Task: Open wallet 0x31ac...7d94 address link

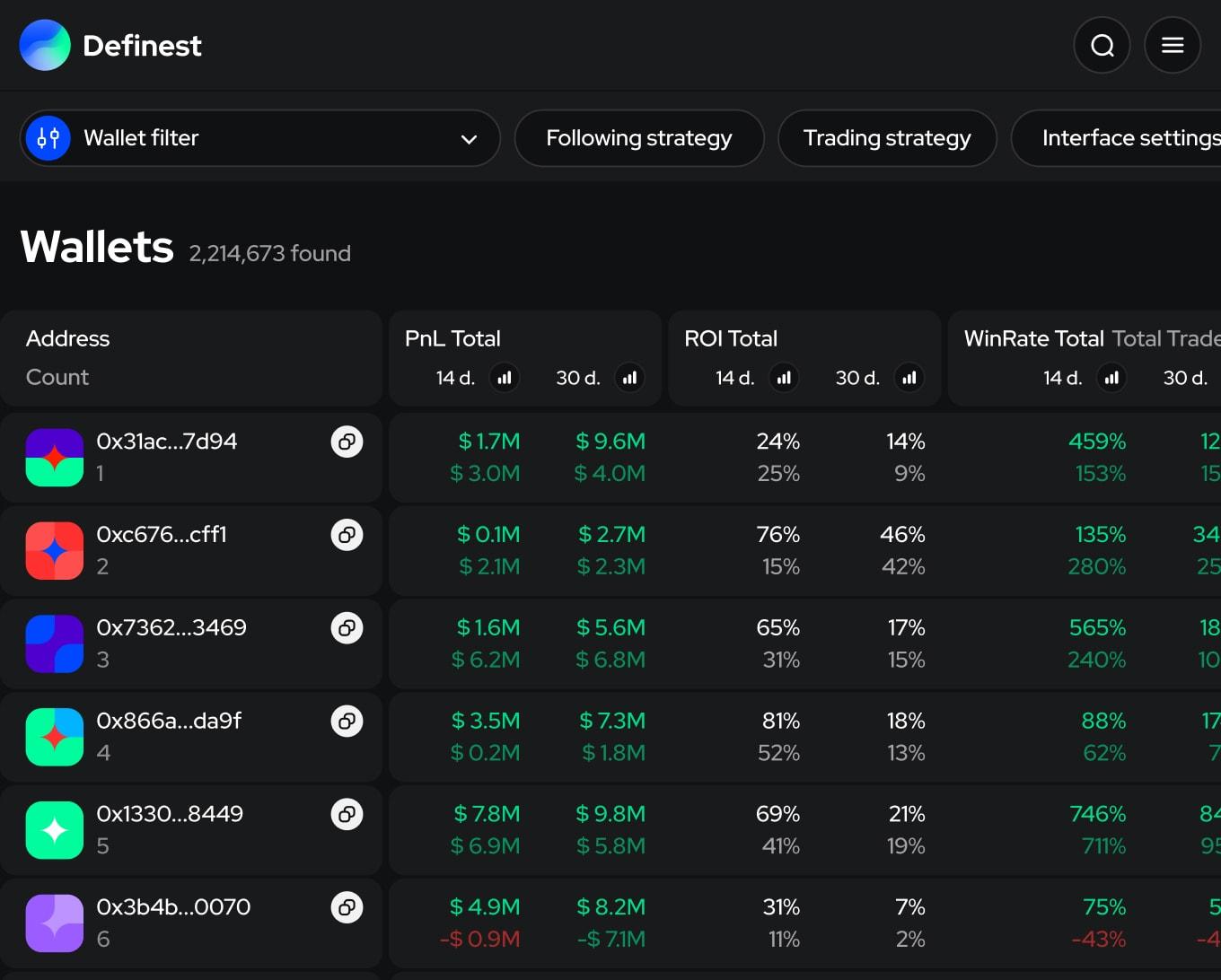Action: coord(167,442)
